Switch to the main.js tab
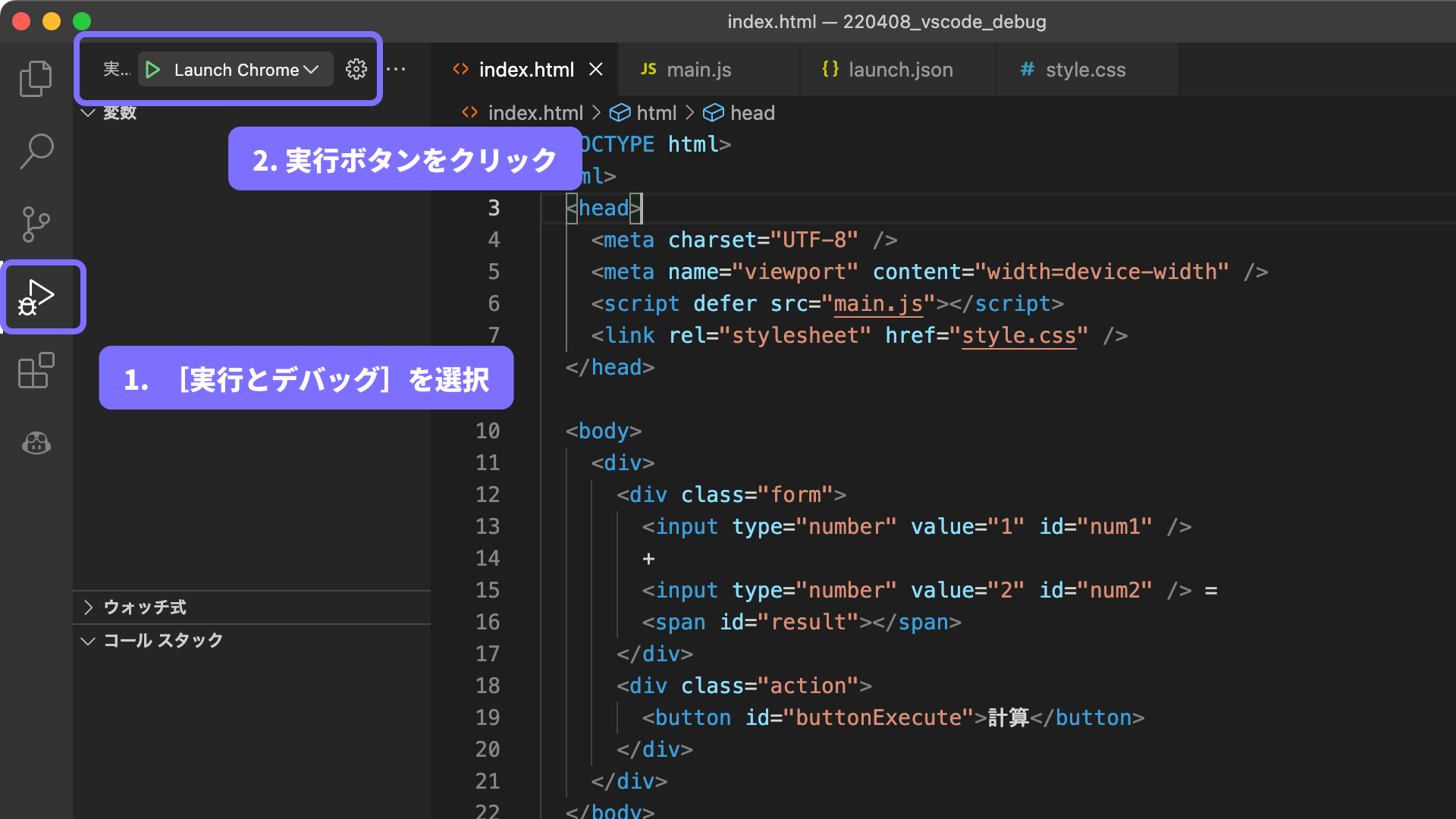1456x819 pixels. (x=698, y=70)
